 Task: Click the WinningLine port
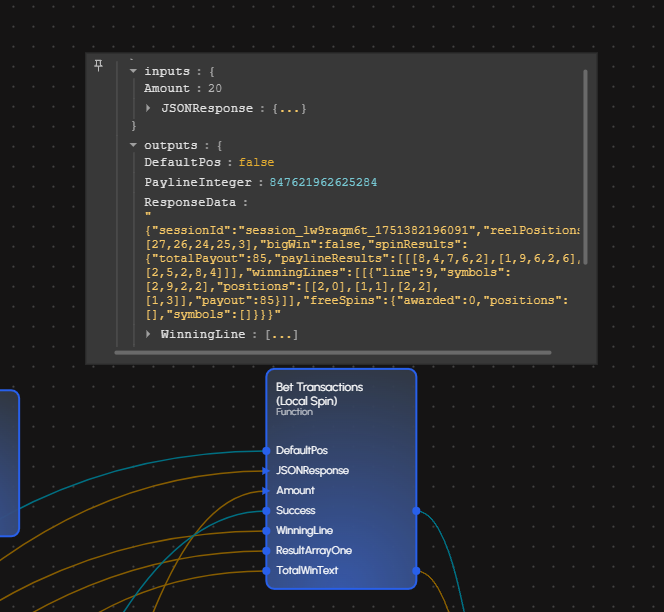click(266, 531)
